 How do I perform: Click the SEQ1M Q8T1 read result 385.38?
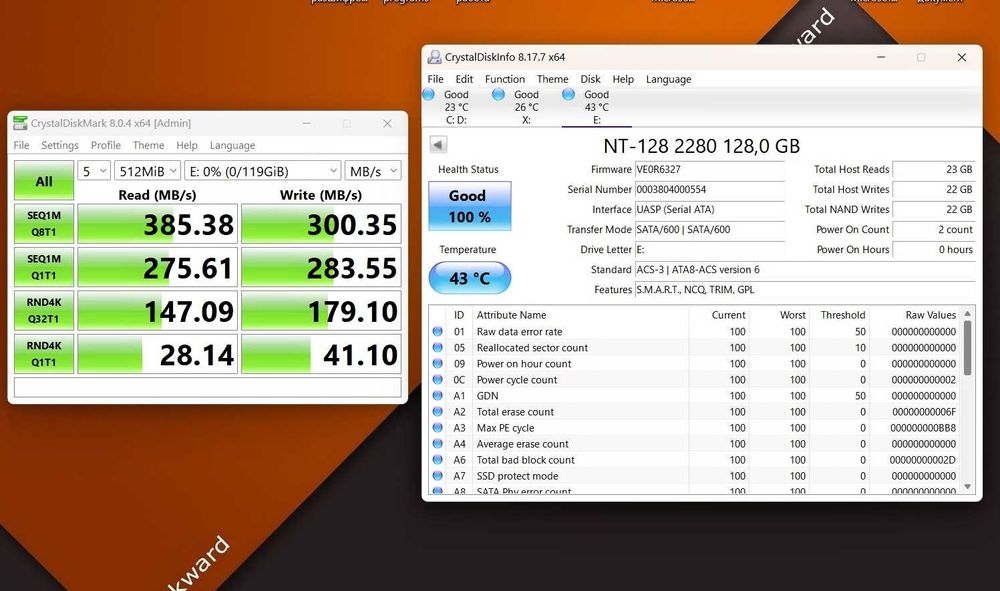[158, 224]
